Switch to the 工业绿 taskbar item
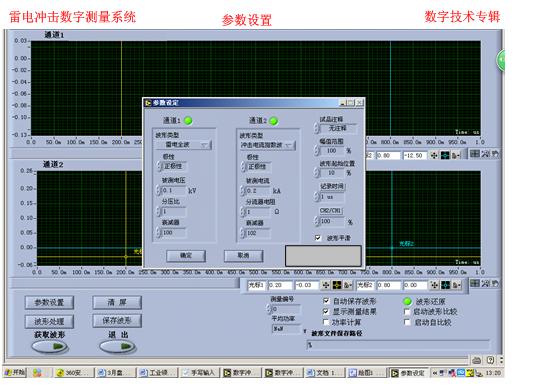Screen dimensions: 554x392 158,373
